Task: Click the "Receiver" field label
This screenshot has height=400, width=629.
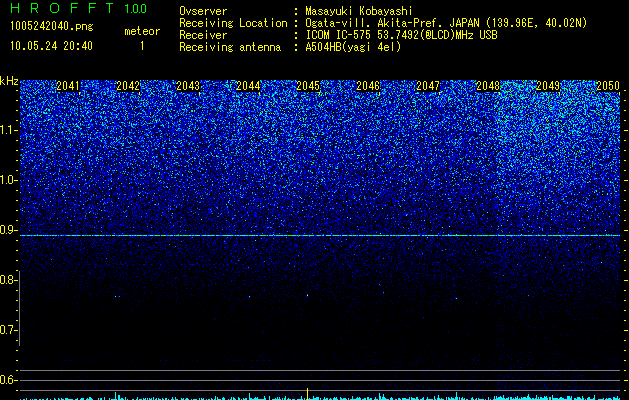Action: (x=203, y=35)
